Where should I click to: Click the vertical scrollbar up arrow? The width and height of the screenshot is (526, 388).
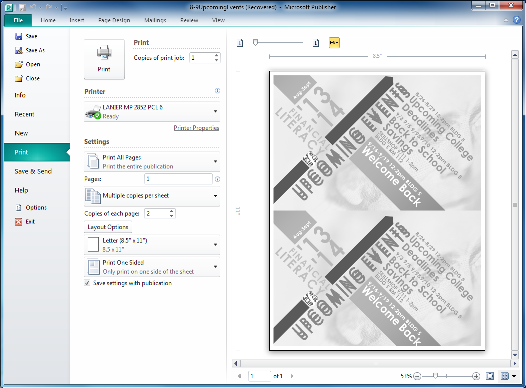click(515, 55)
